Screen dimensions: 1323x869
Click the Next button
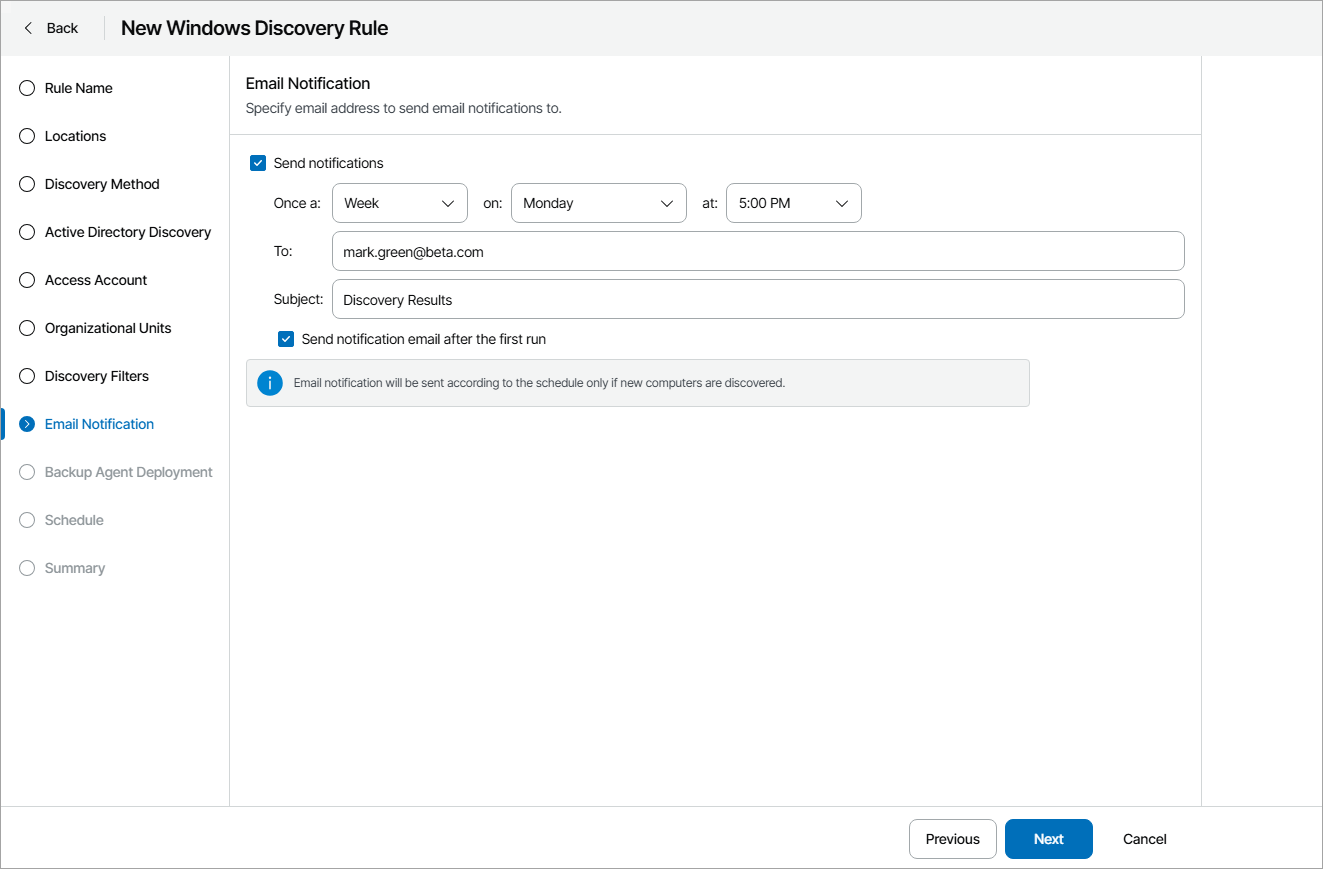click(x=1048, y=839)
